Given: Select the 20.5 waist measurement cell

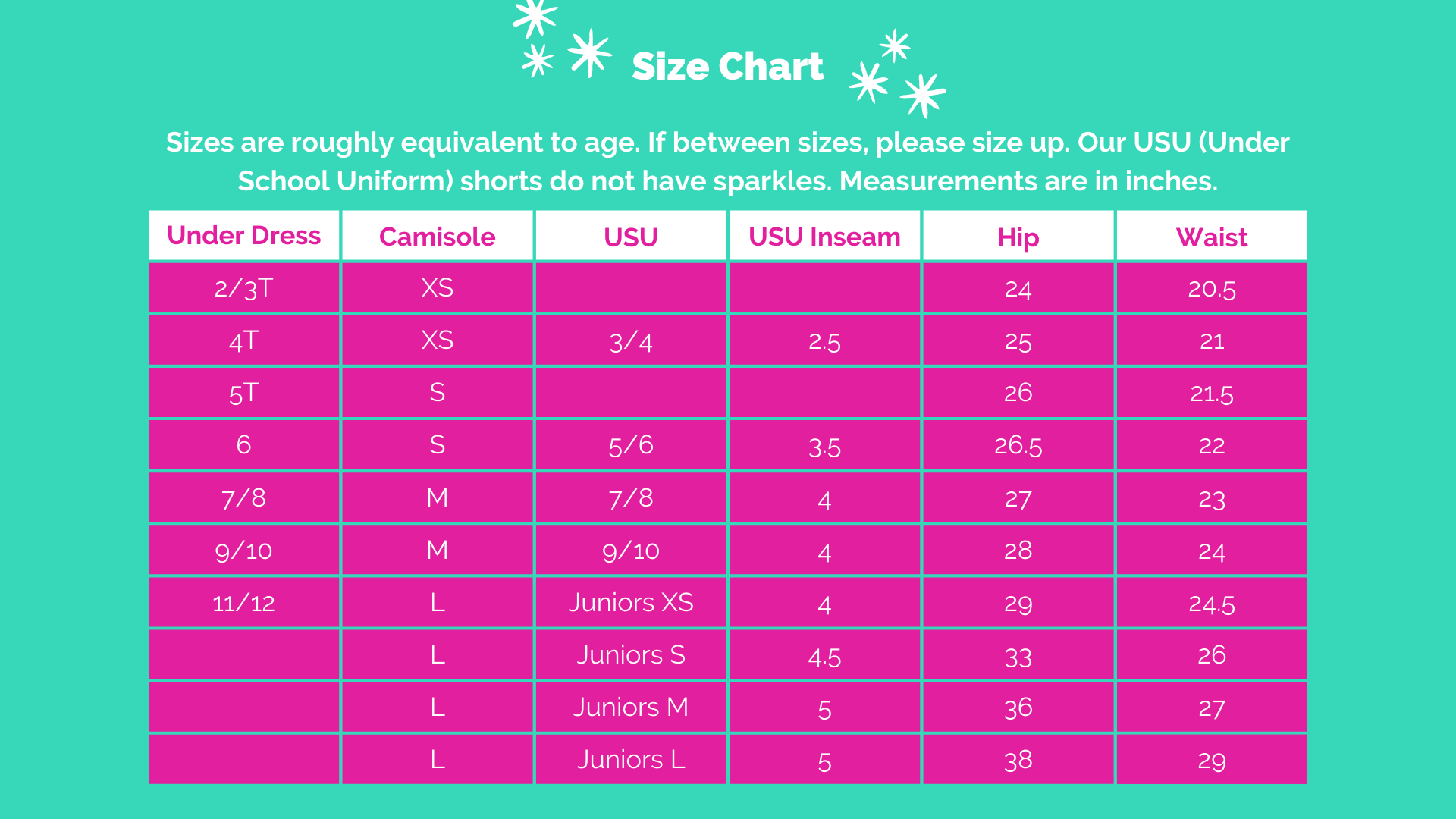Looking at the screenshot, I should (x=1211, y=288).
